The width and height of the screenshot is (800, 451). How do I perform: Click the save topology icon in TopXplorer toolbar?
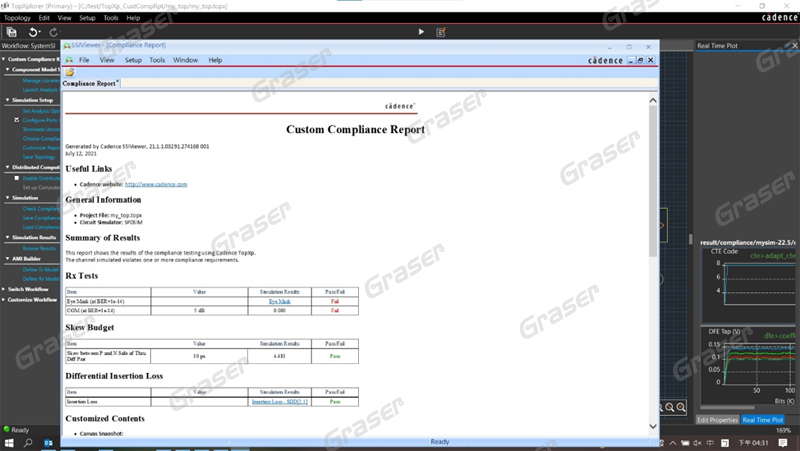pos(11,32)
